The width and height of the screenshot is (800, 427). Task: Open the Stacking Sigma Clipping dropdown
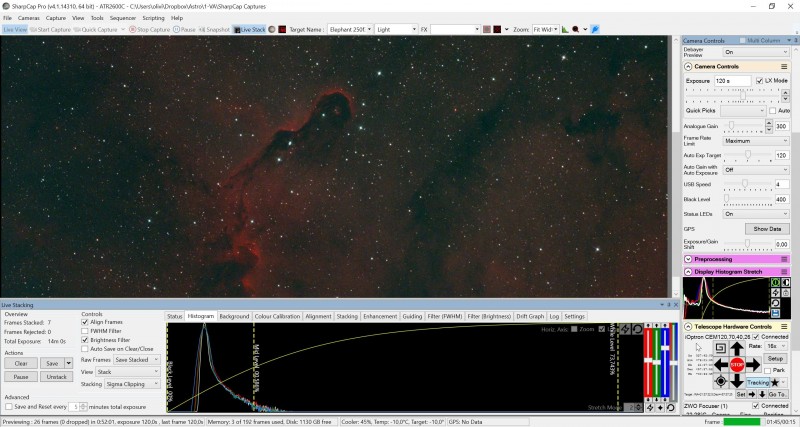click(x=132, y=384)
